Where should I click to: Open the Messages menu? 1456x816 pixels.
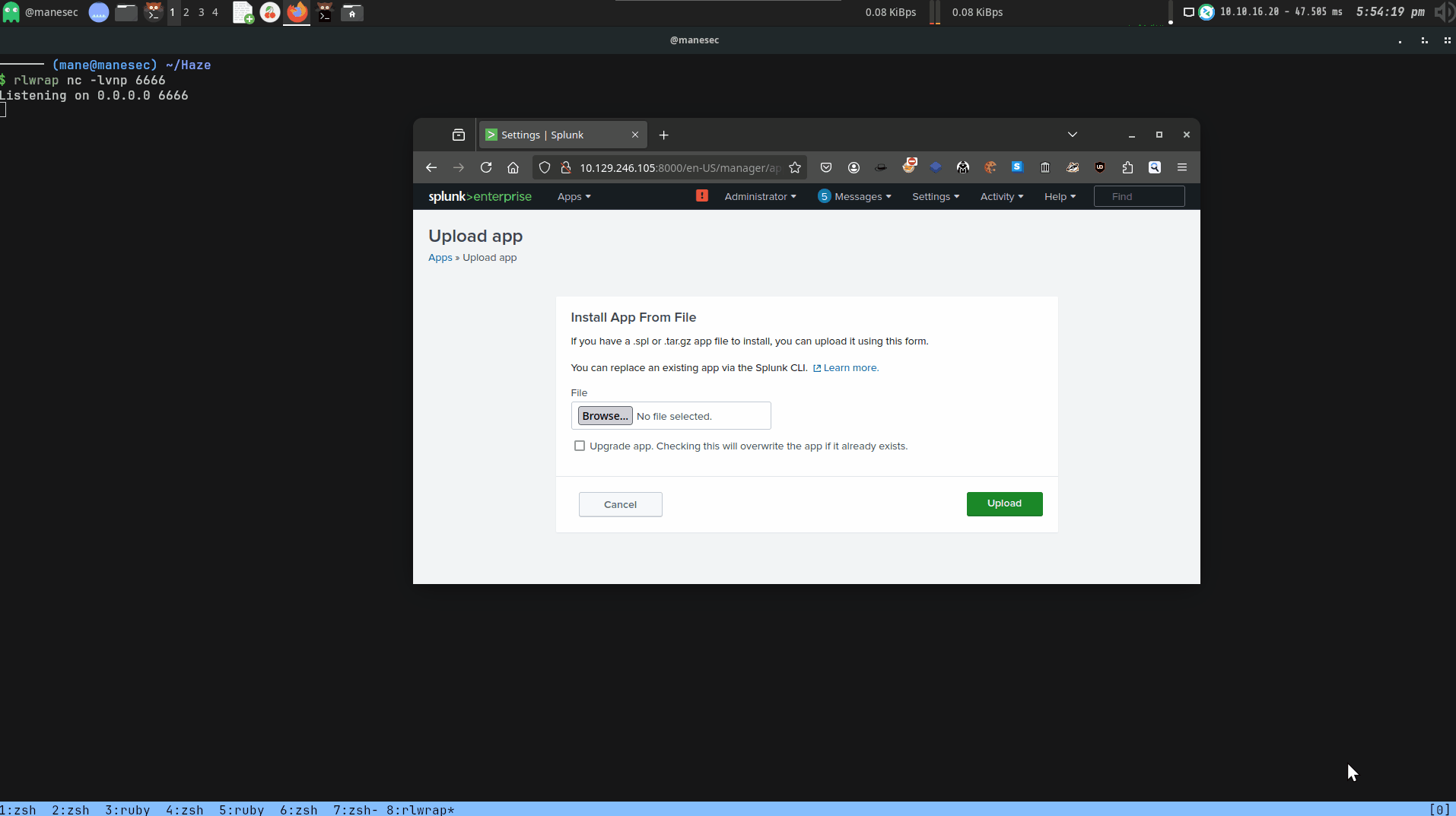click(x=855, y=196)
